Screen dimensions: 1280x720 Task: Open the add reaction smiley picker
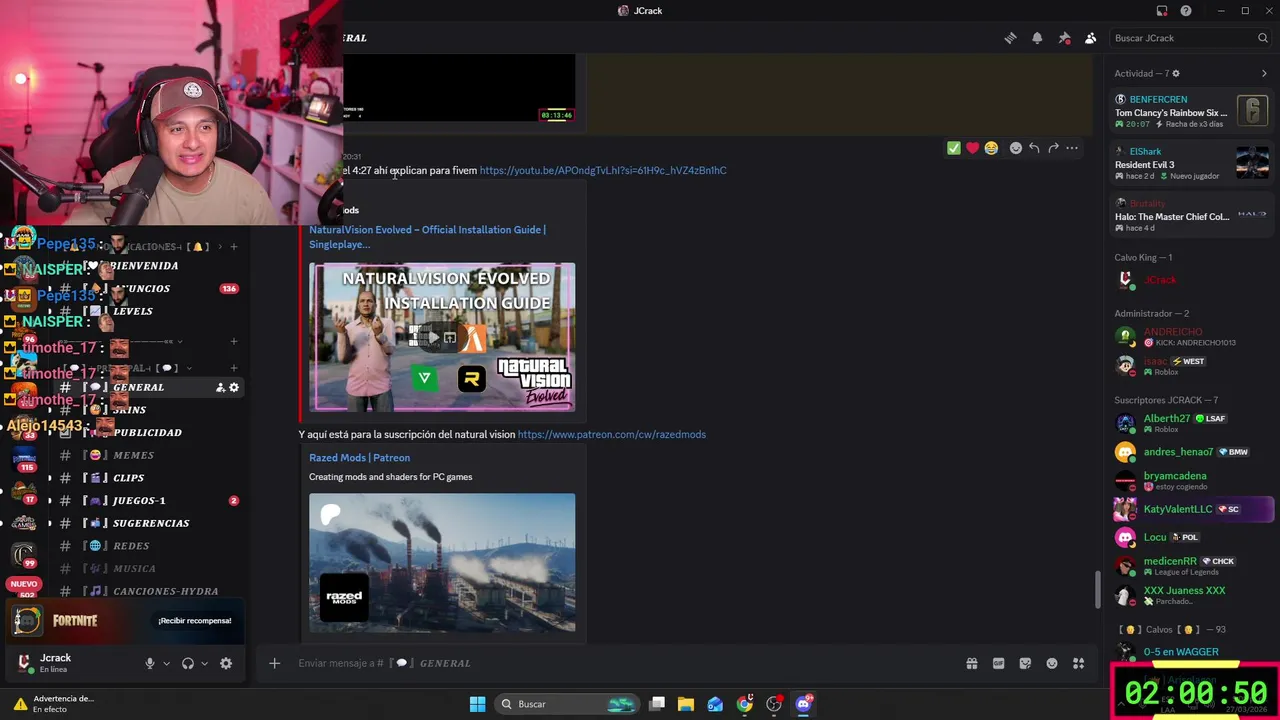point(1016,148)
